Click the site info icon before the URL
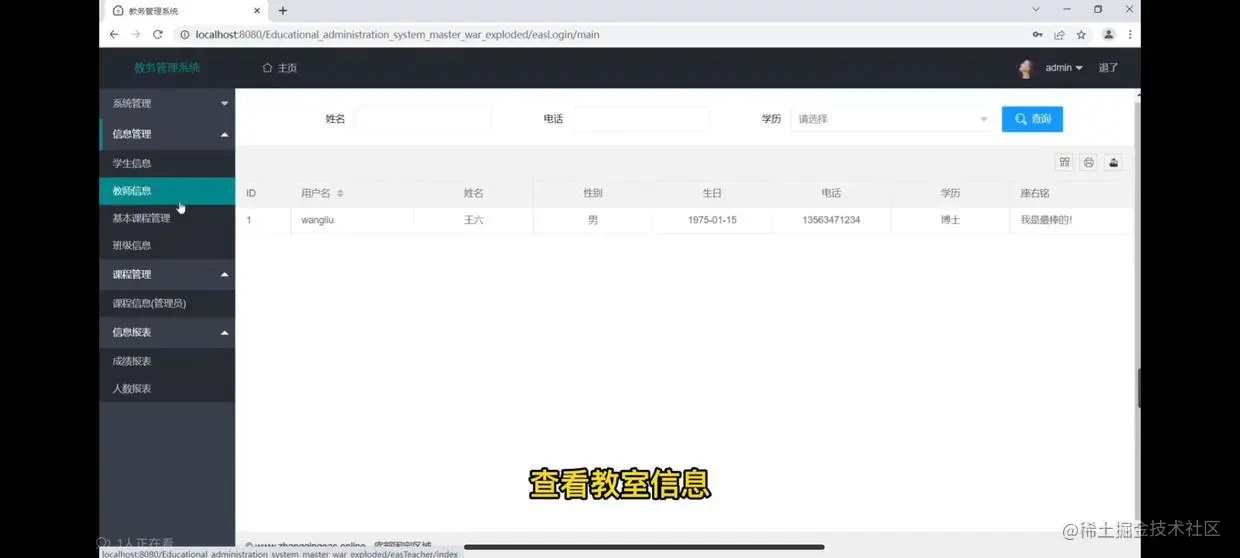The width and height of the screenshot is (1240, 558). [184, 34]
